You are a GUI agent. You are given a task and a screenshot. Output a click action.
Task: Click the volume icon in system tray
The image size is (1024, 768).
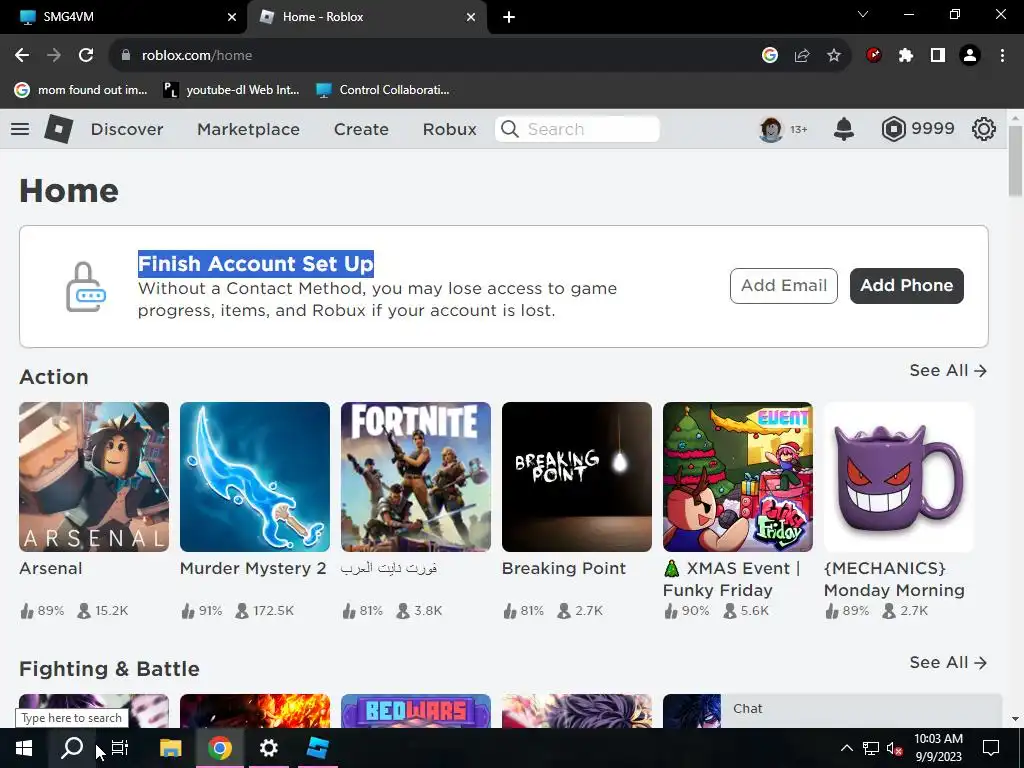[x=894, y=748]
